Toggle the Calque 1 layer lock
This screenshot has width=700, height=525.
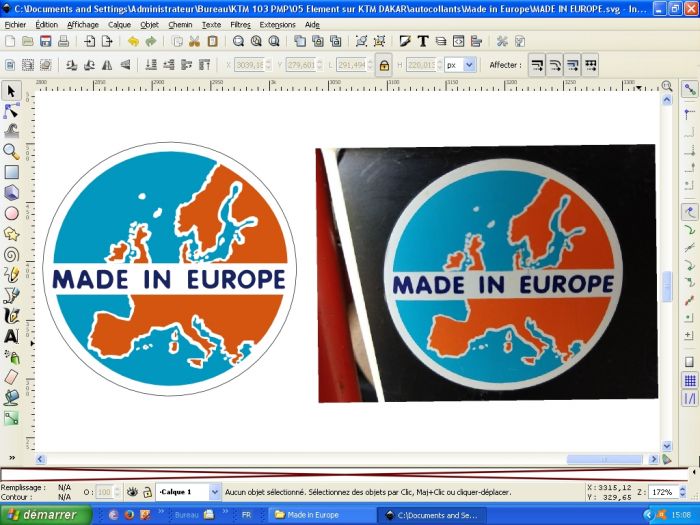click(147, 492)
